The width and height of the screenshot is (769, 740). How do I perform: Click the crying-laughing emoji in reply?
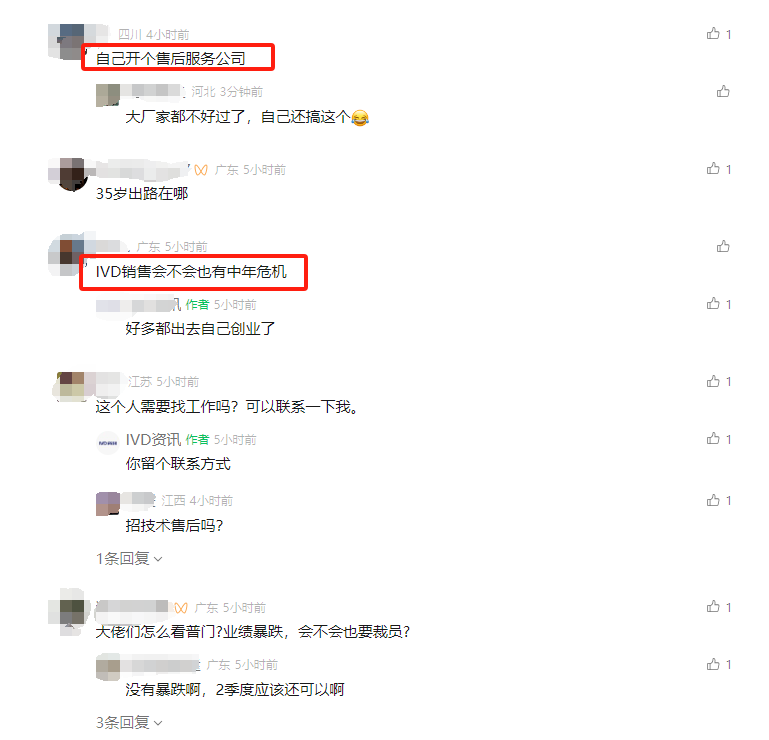coord(360,118)
